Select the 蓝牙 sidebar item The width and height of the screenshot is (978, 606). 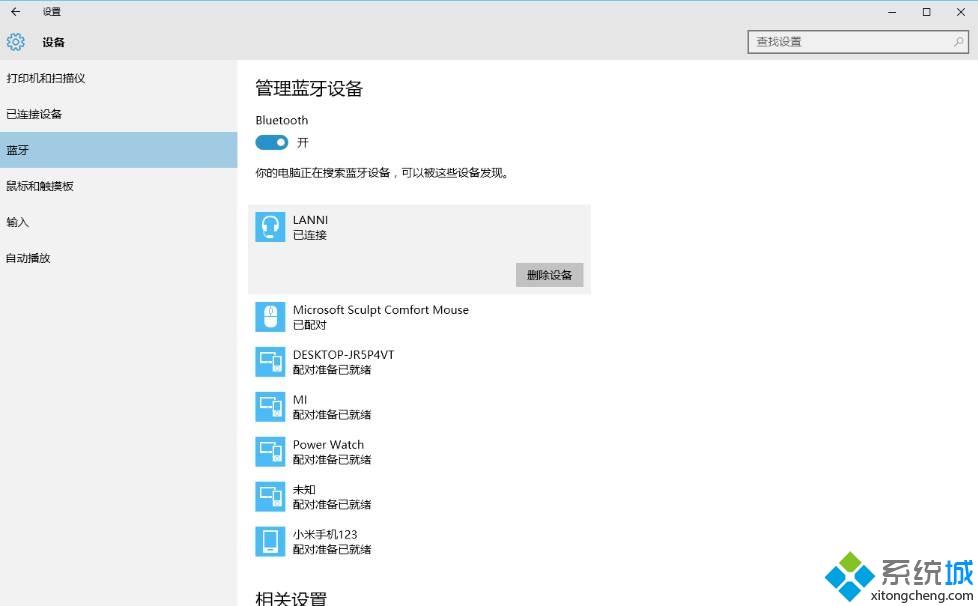(119, 150)
